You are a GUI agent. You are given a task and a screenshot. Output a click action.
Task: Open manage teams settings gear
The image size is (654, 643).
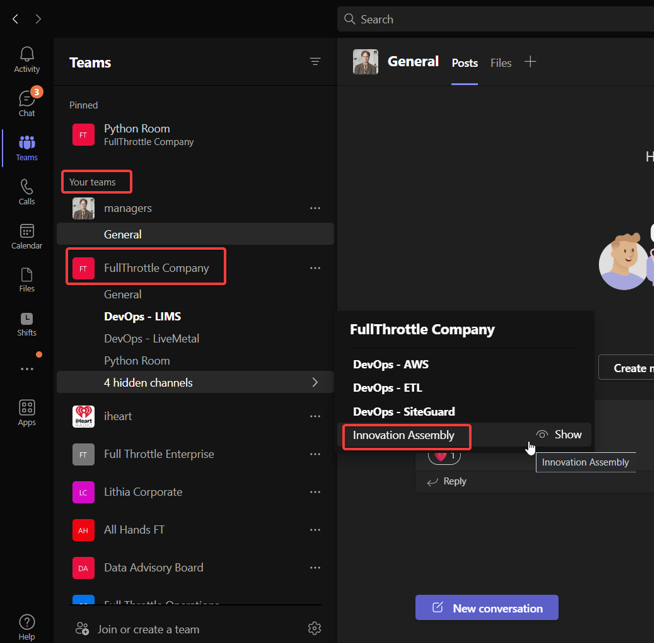[314, 628]
